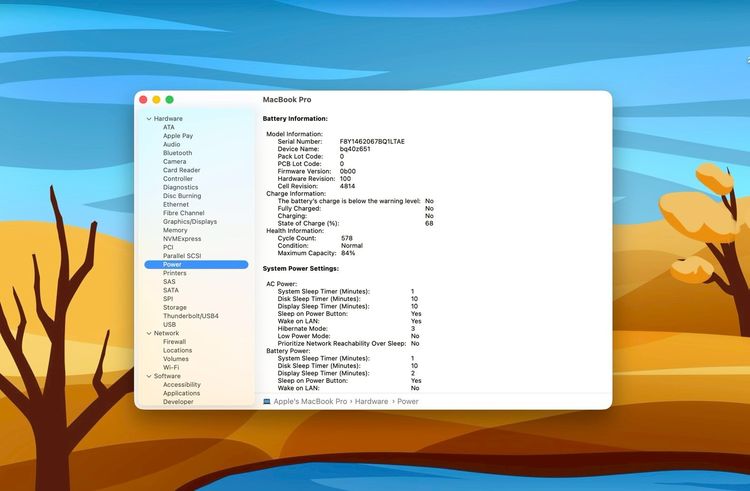The width and height of the screenshot is (750, 491).
Task: Select Accessibility under Software
Action: (182, 385)
